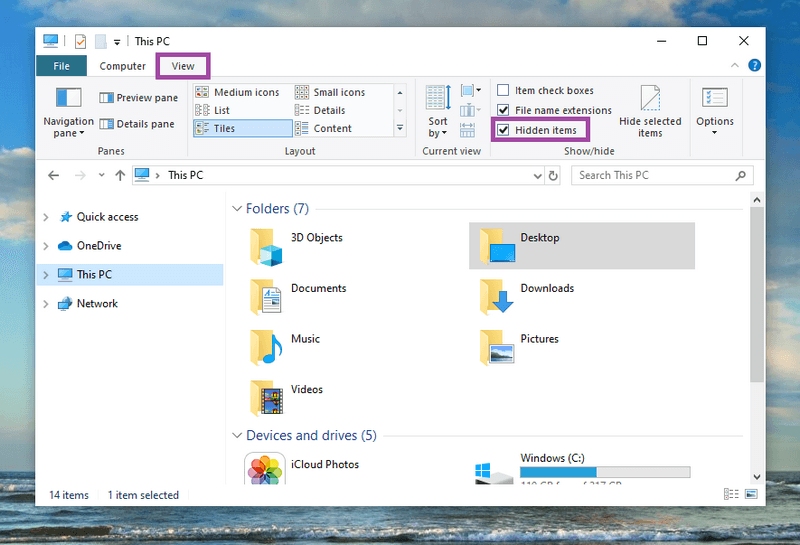Screen dimensions: 800x545
Task: Expand the layout gallery dropdown arrow
Action: [x=400, y=128]
